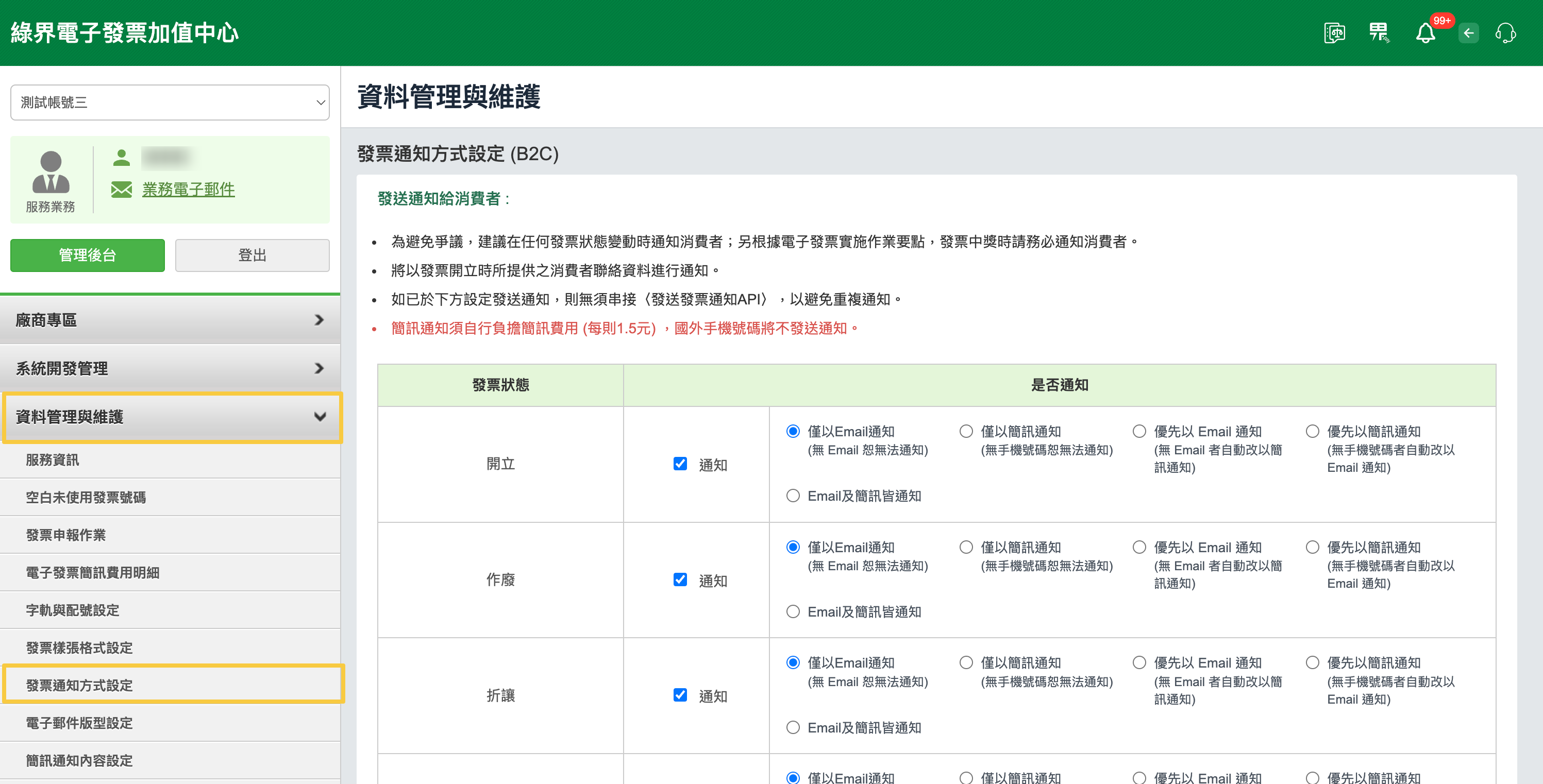Screen dimensions: 1543x784
Task: Uncheck the 通知 checkbox for 開立
Action: (x=680, y=464)
